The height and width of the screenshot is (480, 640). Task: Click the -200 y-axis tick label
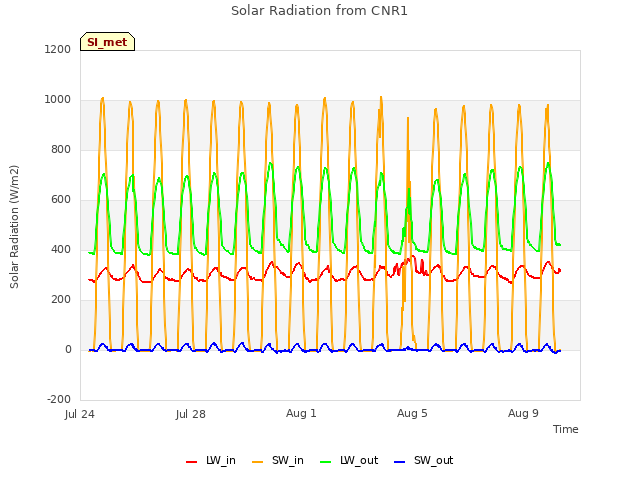tap(59, 400)
